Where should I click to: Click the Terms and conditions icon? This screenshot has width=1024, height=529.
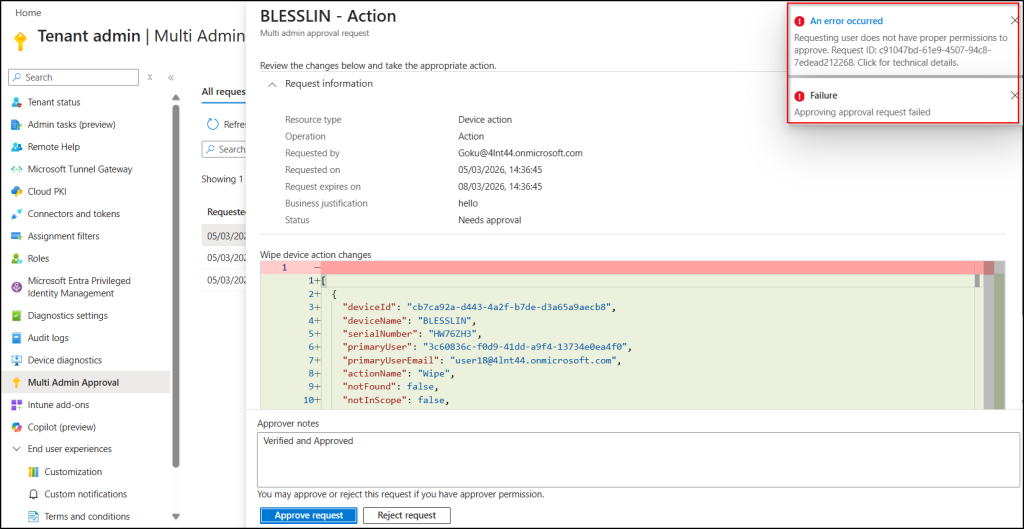[x=34, y=516]
